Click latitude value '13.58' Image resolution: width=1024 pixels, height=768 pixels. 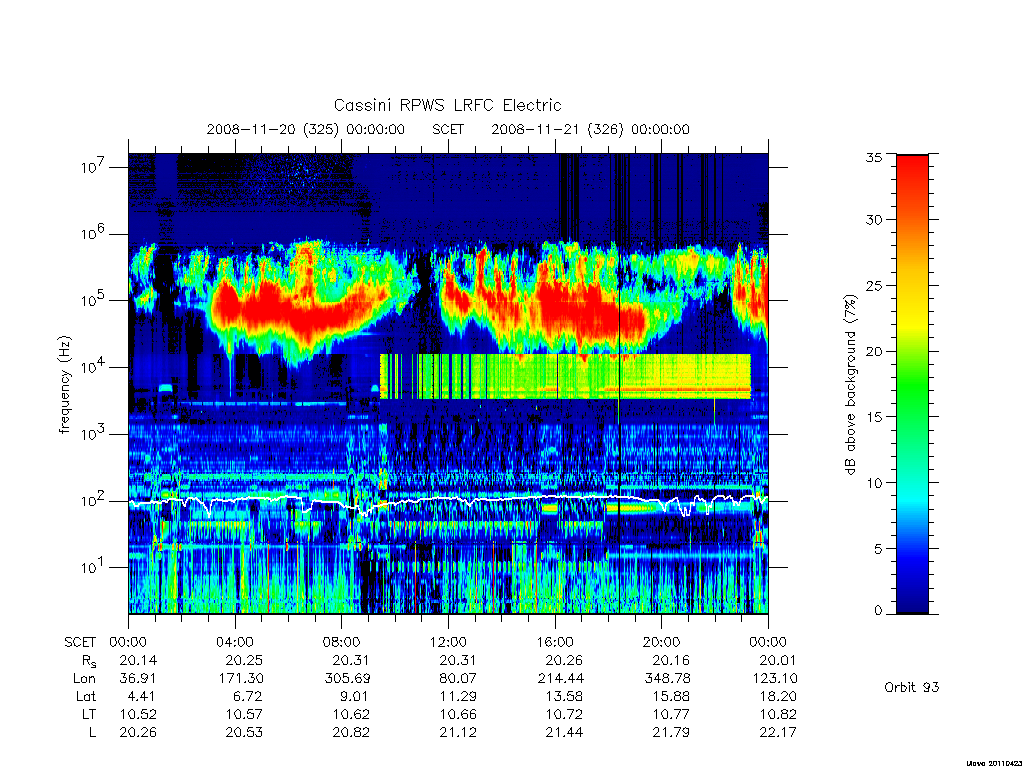(x=565, y=697)
